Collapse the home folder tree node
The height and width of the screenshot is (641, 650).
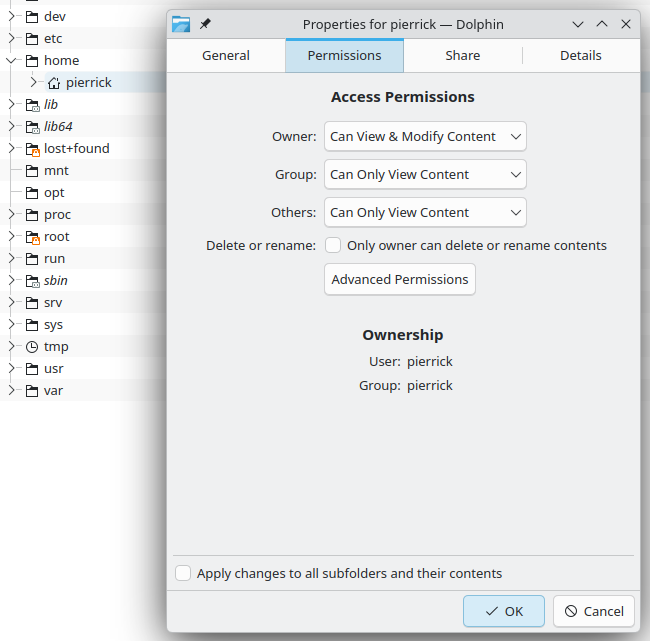click(x=12, y=61)
